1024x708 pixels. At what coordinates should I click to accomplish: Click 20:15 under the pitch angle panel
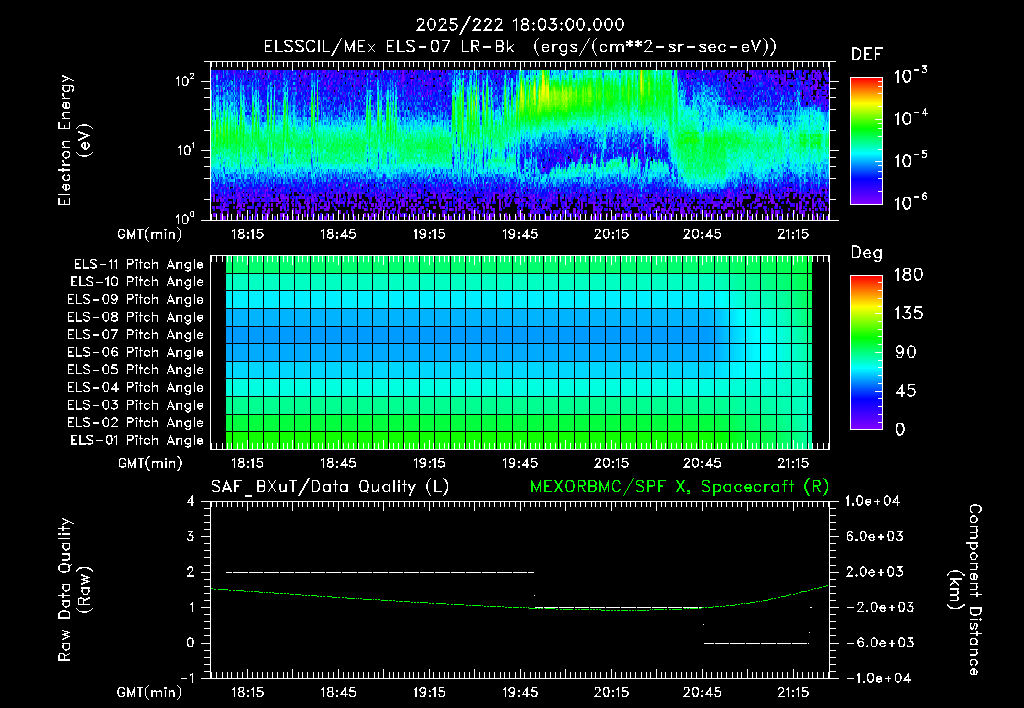pos(611,463)
